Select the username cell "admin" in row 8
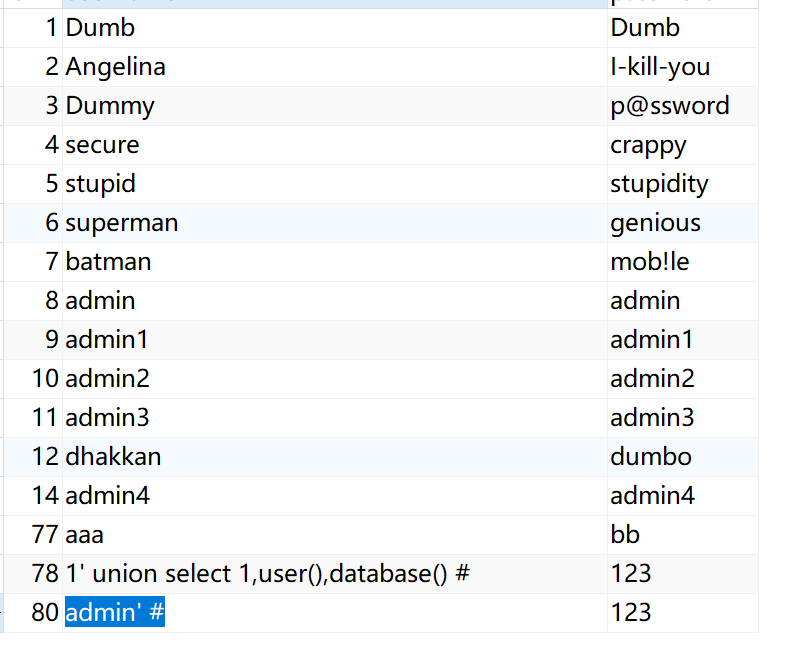 (x=335, y=301)
